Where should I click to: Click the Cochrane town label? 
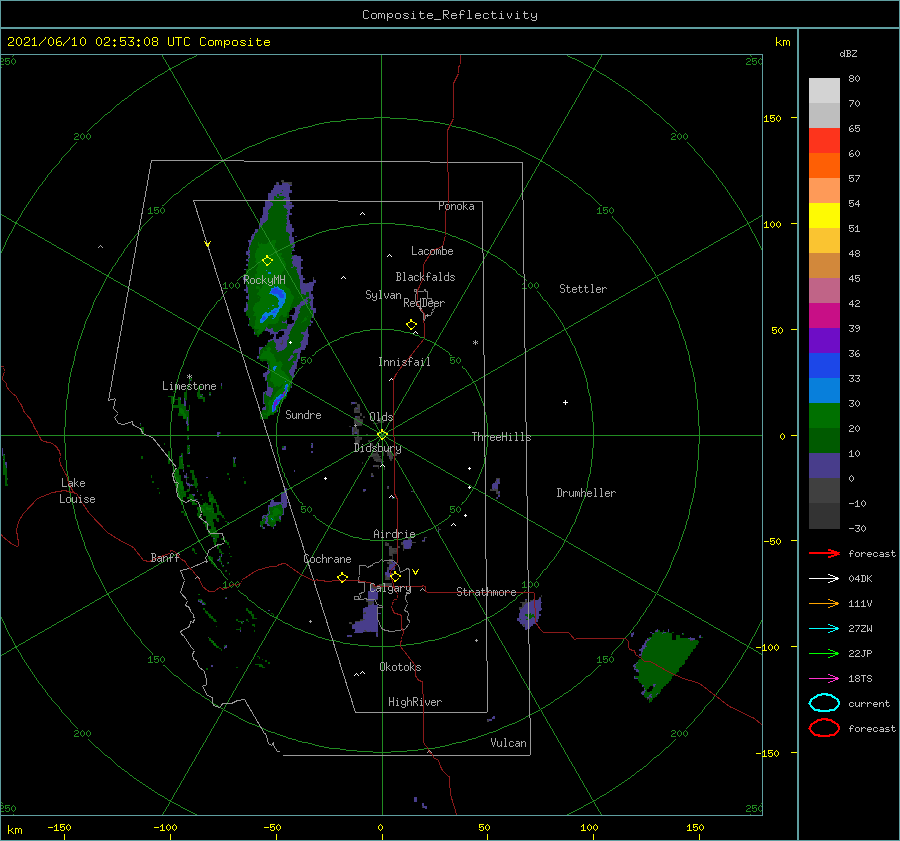coord(327,559)
